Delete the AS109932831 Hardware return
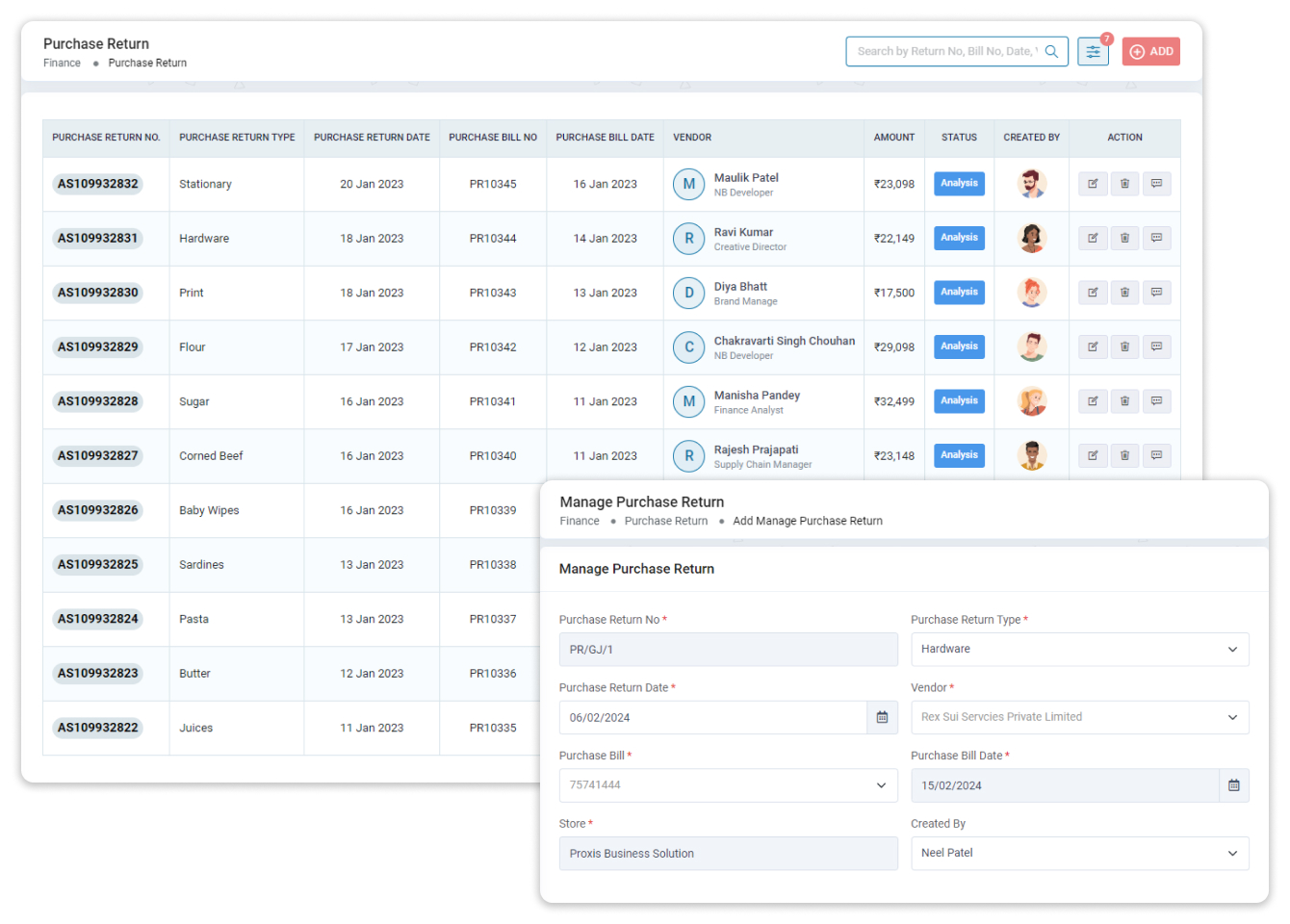1290x924 pixels. pos(1124,238)
